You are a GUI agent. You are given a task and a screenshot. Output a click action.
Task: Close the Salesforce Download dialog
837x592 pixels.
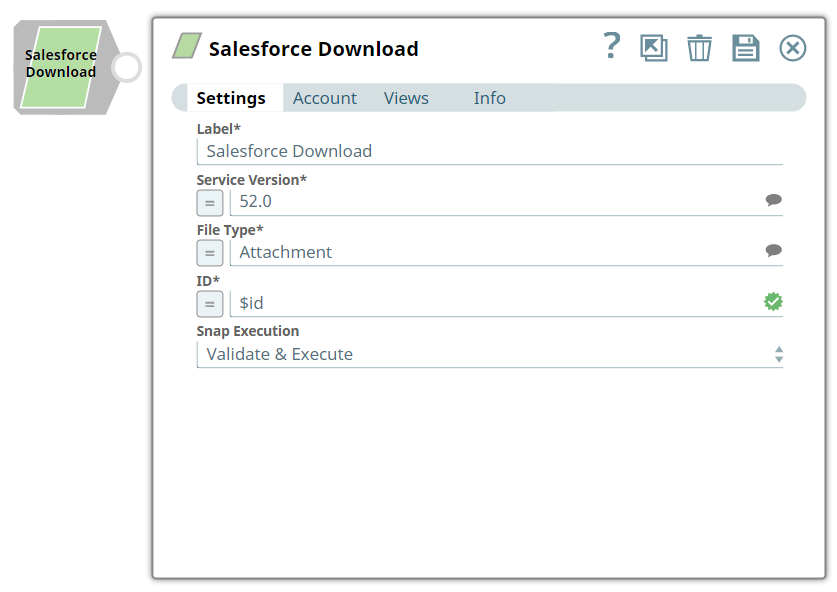tap(793, 48)
